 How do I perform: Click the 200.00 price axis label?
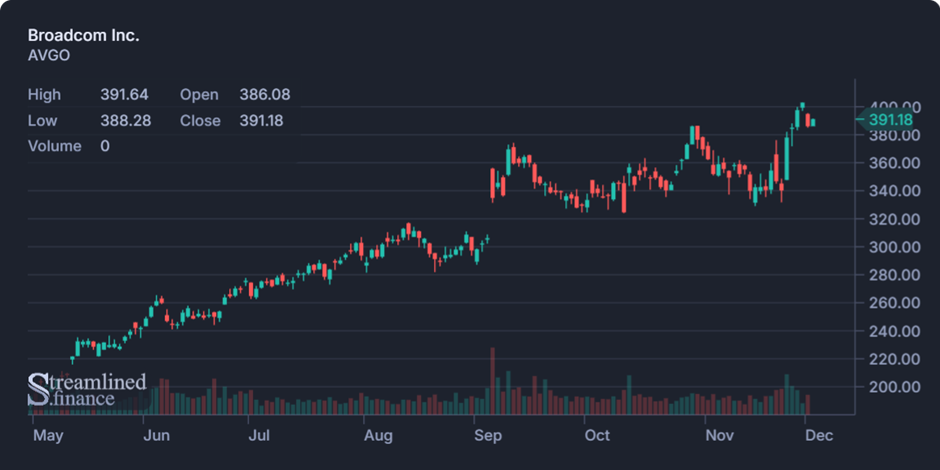coord(893,387)
